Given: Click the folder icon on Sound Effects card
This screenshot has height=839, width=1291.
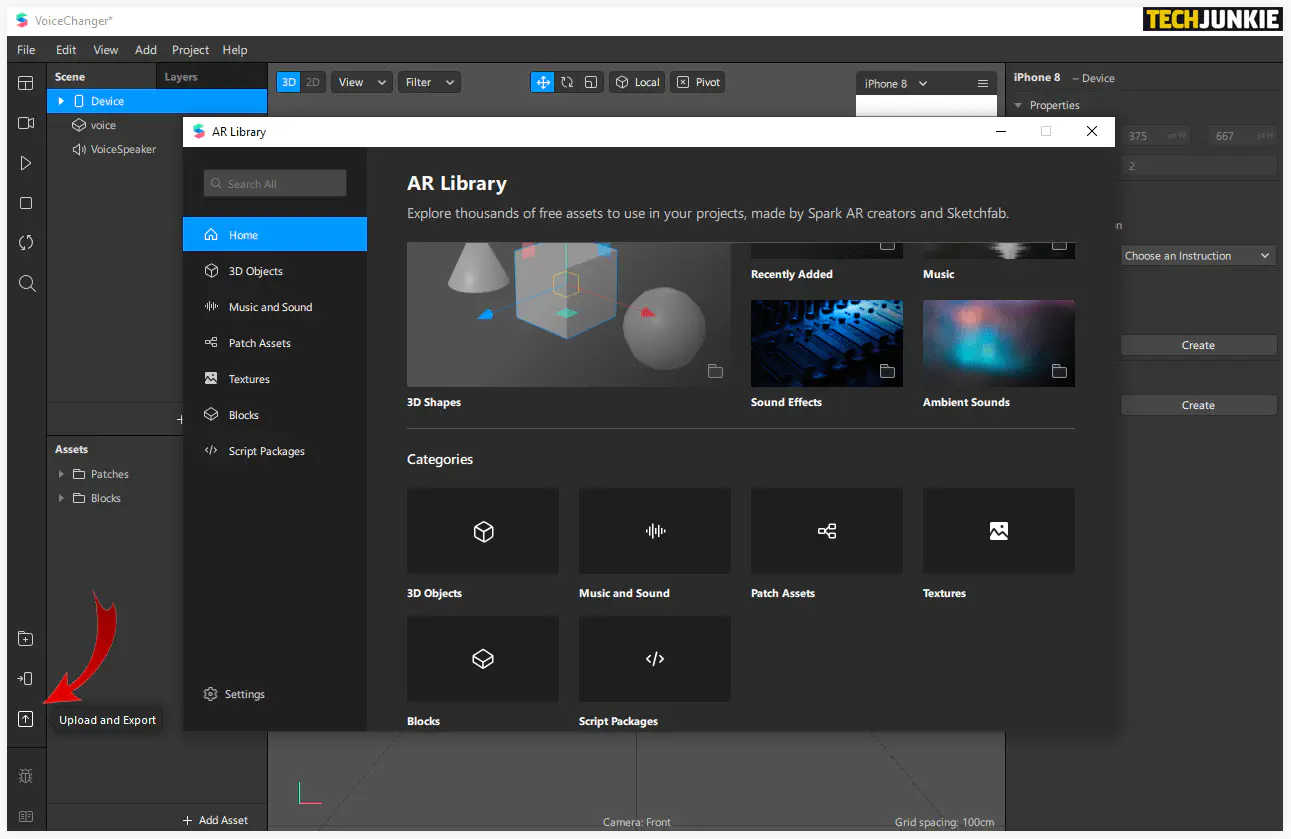Looking at the screenshot, I should coord(887,371).
